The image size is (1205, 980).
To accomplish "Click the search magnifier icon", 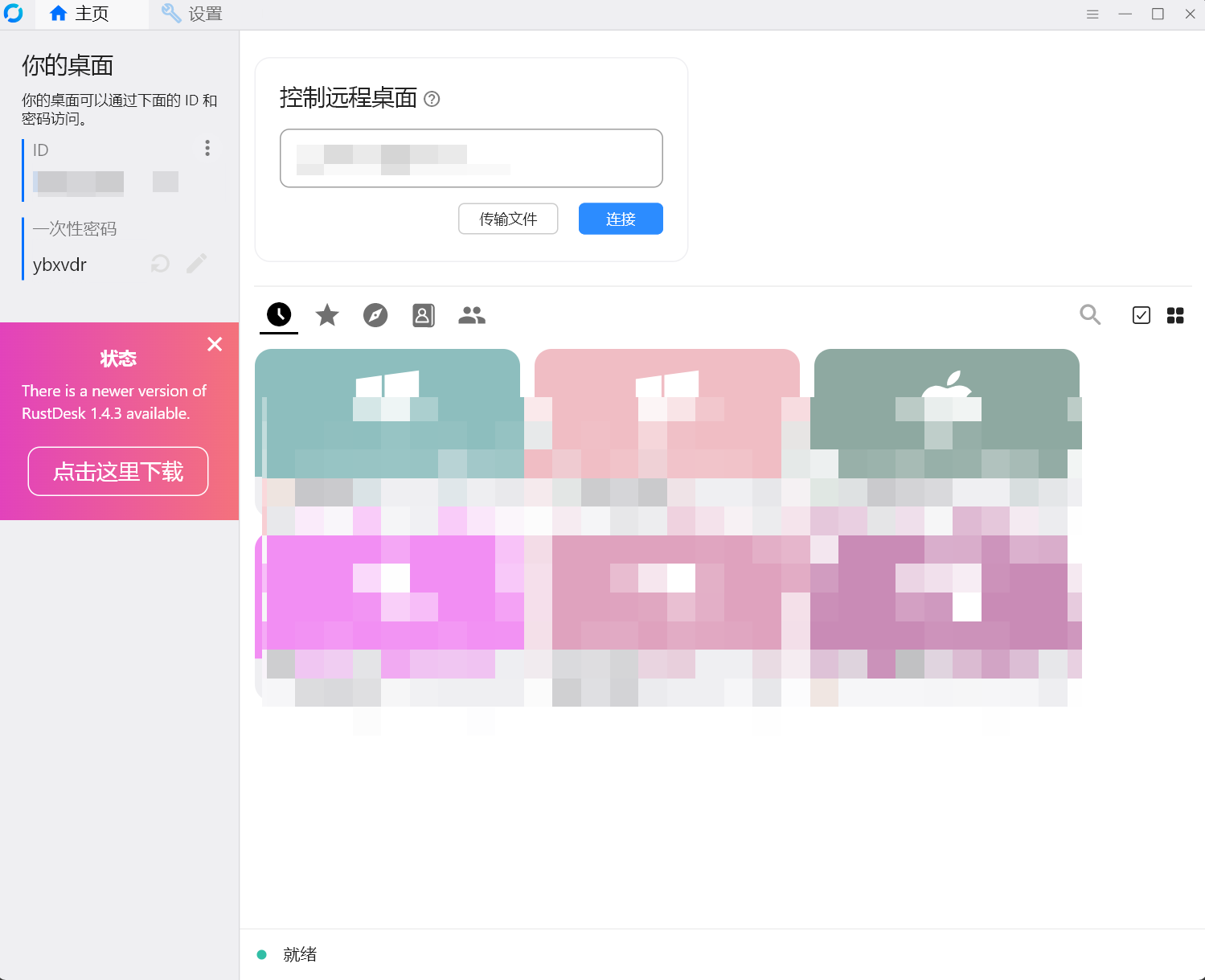I will pyautogui.click(x=1090, y=315).
